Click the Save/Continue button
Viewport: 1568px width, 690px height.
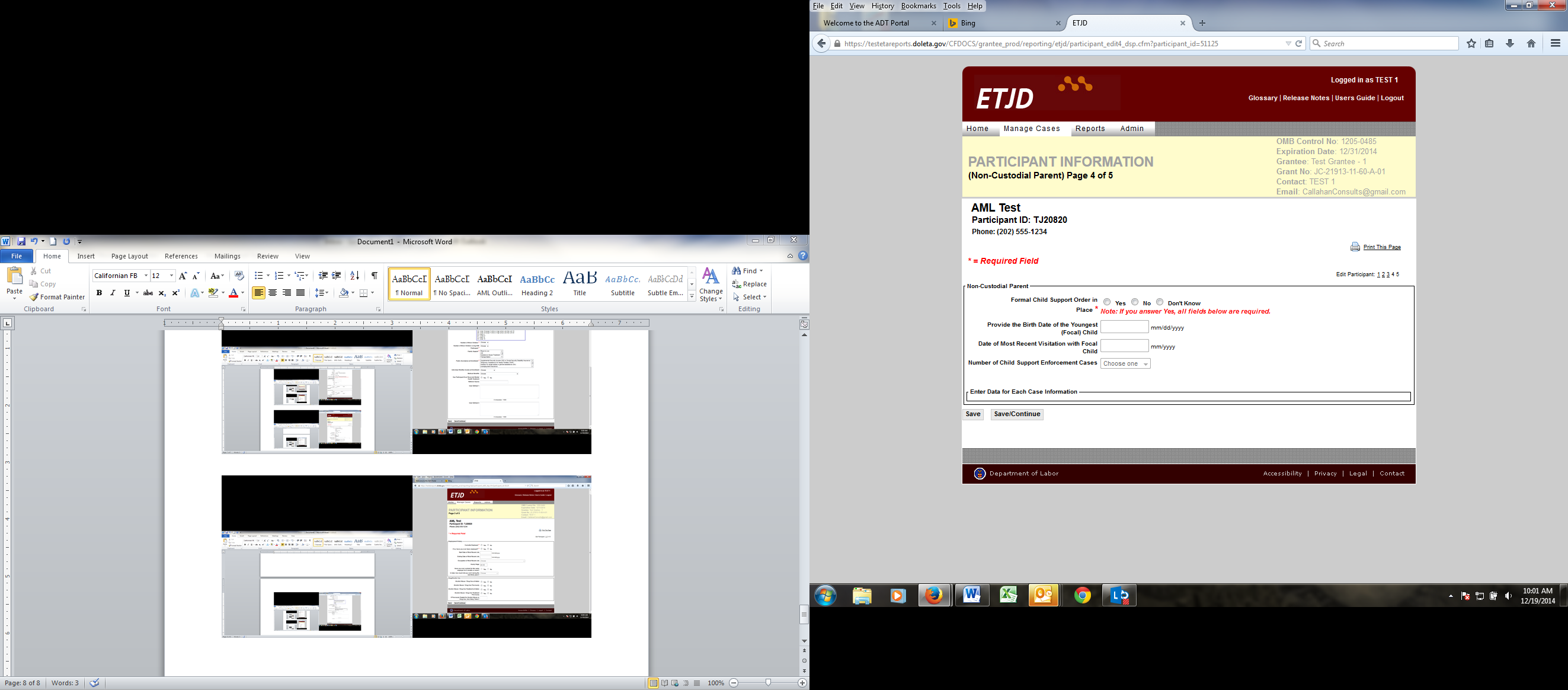1016,414
